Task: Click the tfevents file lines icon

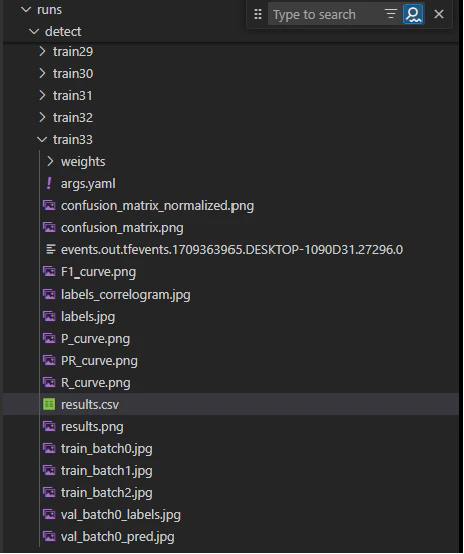Action: pyautogui.click(x=51, y=249)
